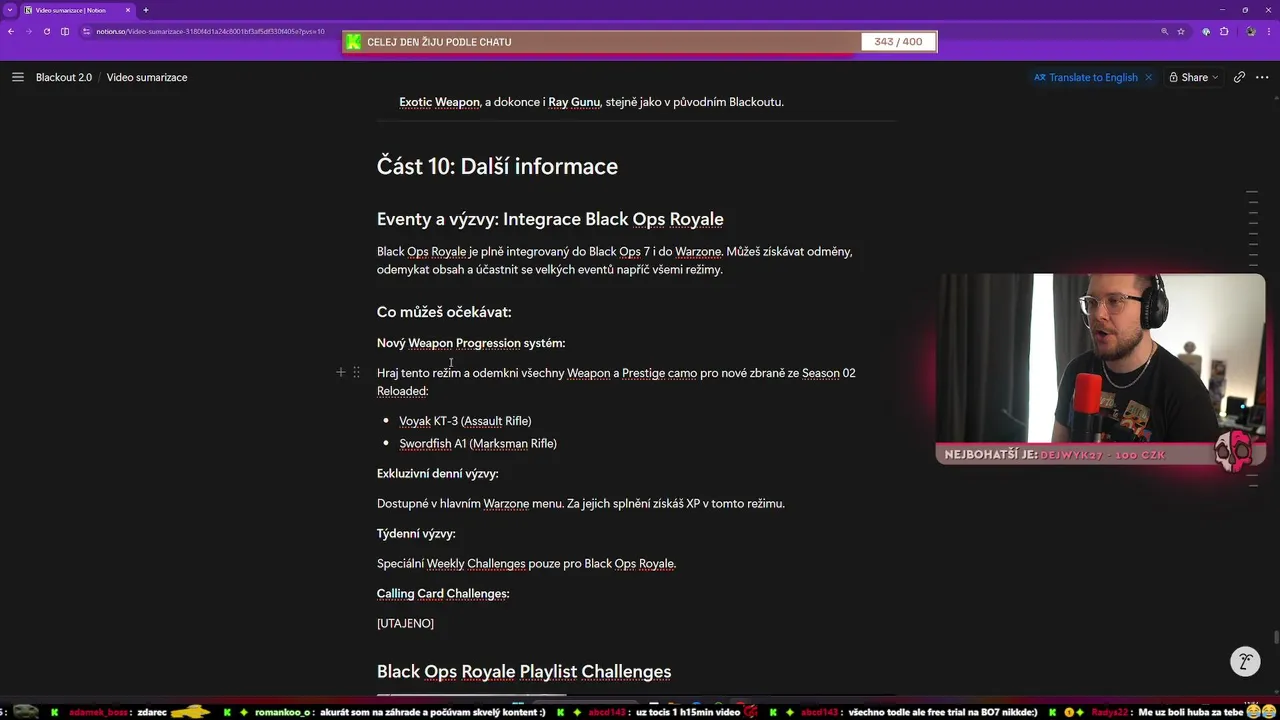This screenshot has width=1280, height=720.
Task: Click the Ray Gunu bold text
Action: click(x=574, y=101)
